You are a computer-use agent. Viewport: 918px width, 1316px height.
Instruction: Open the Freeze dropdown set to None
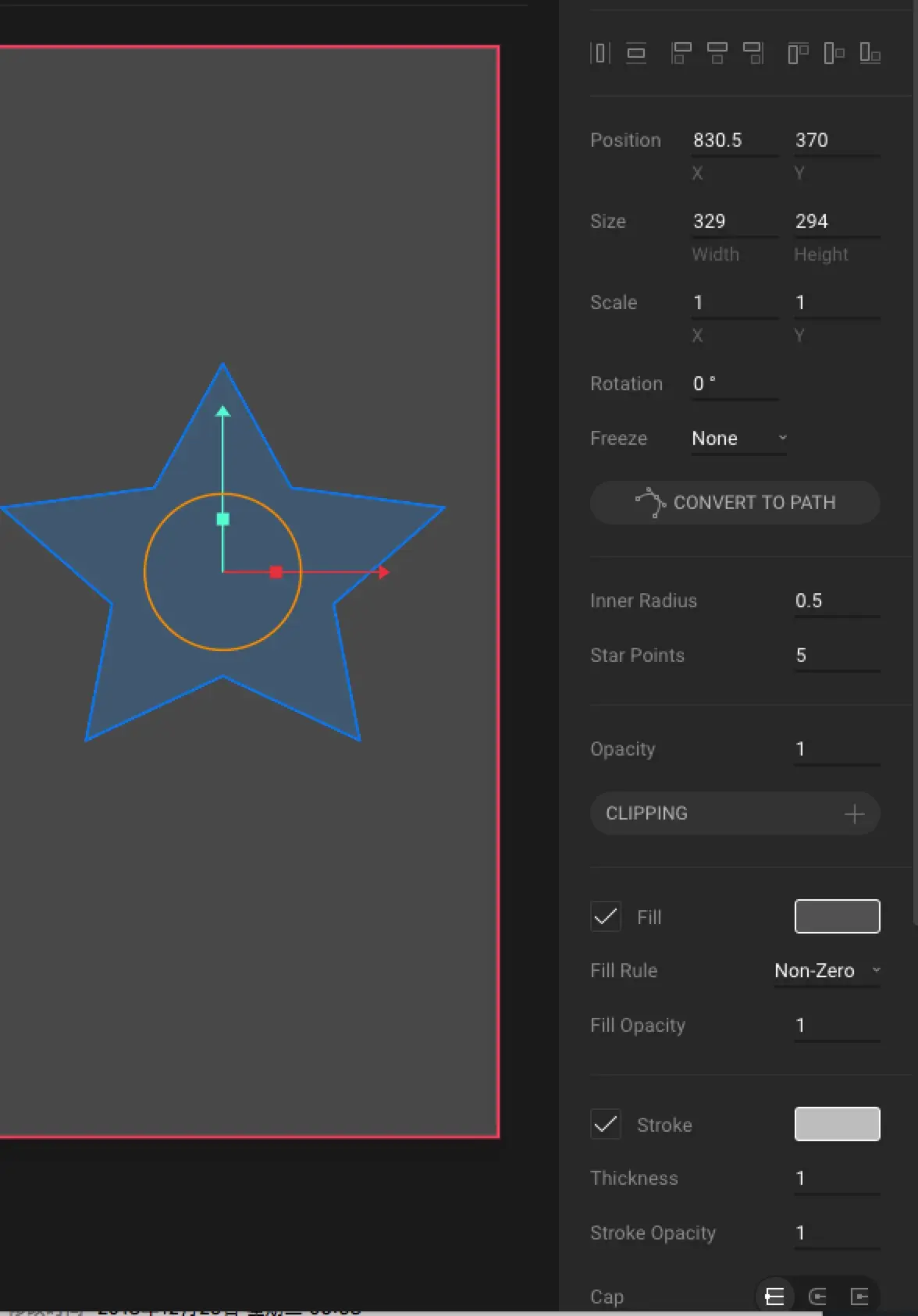pyautogui.click(x=739, y=439)
